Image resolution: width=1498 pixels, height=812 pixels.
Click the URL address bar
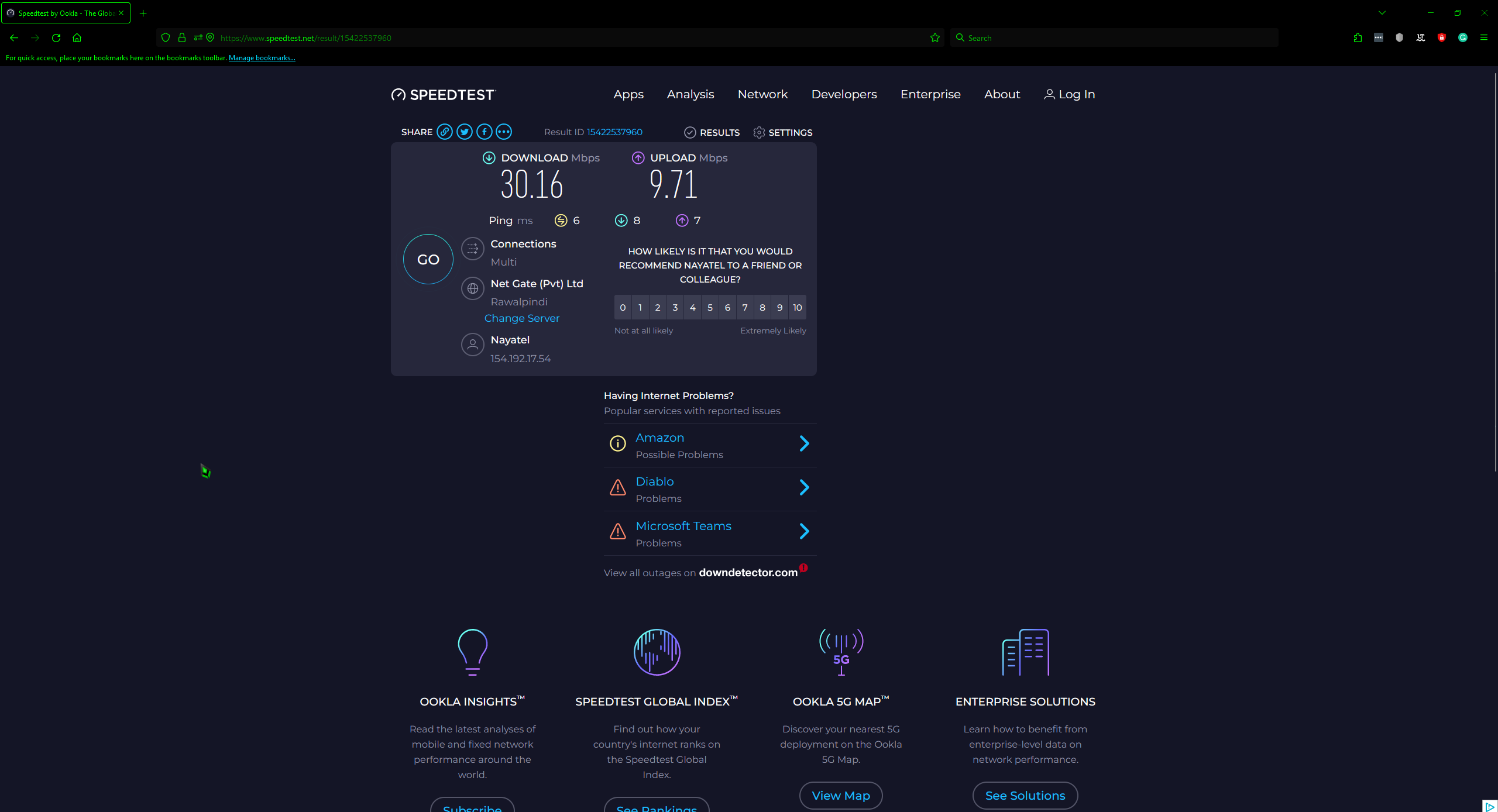pos(550,38)
